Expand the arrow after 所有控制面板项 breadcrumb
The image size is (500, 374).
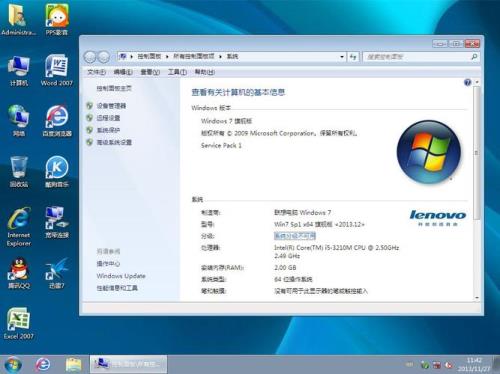[220, 57]
